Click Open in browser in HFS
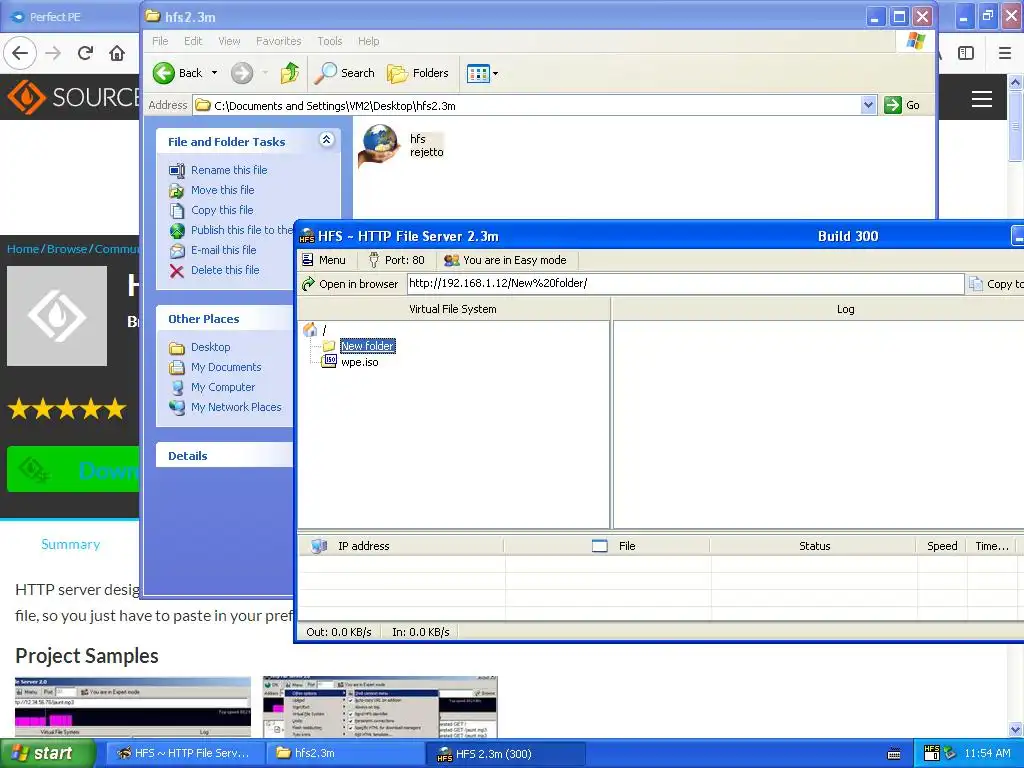Screen dimensions: 1024x768 (350, 284)
